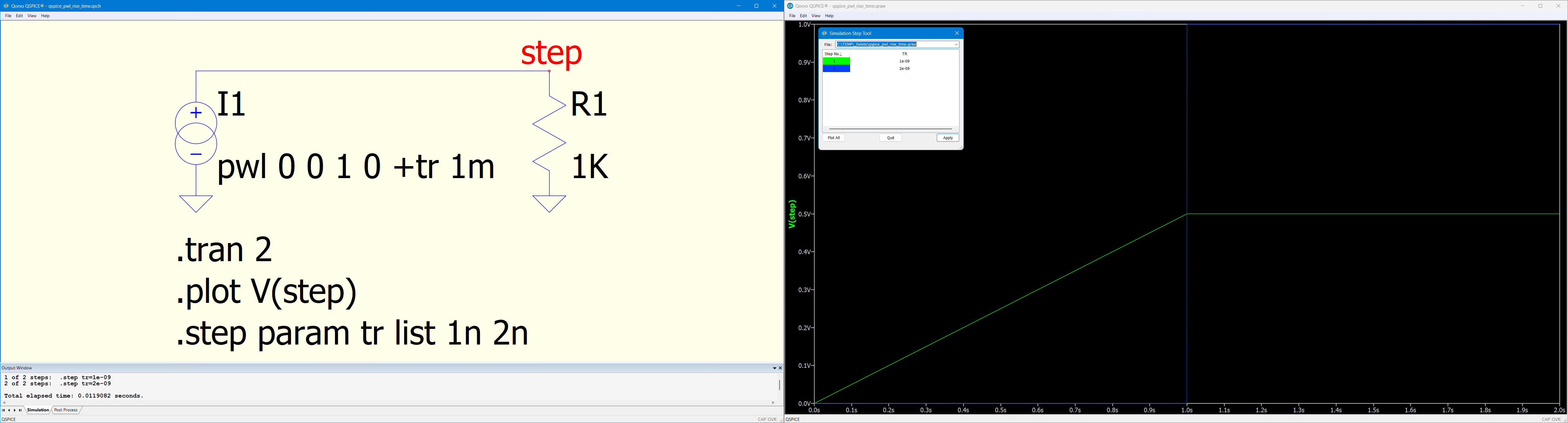The height and width of the screenshot is (423, 1568).
Task: Go to next output tab arrow
Action: pos(15,410)
